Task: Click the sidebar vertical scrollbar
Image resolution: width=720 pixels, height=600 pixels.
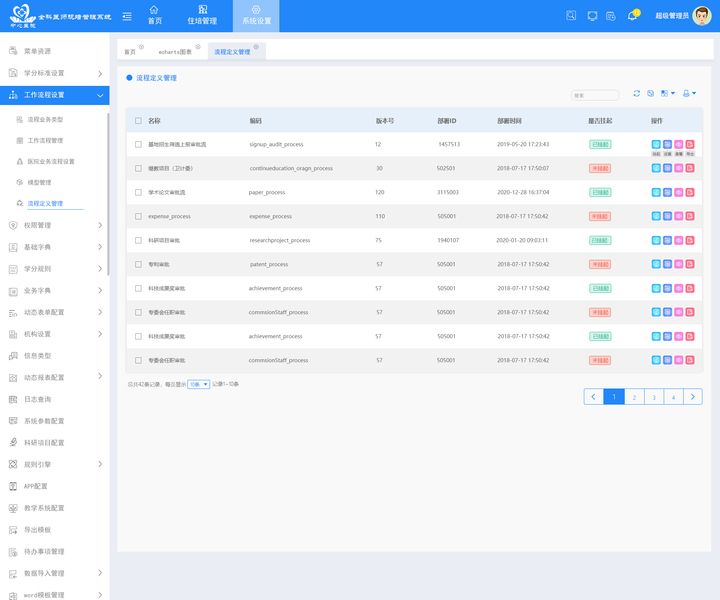Action: [108, 194]
